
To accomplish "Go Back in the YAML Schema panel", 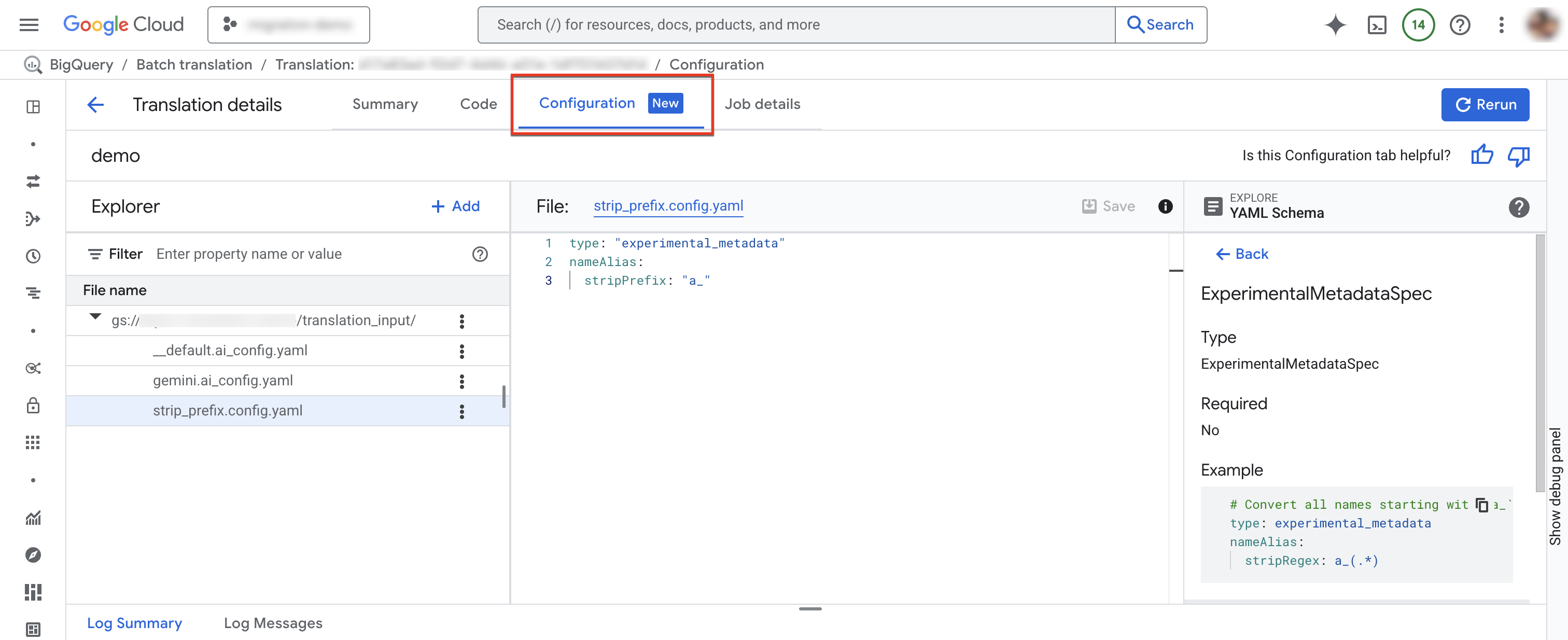I will (x=1242, y=254).
